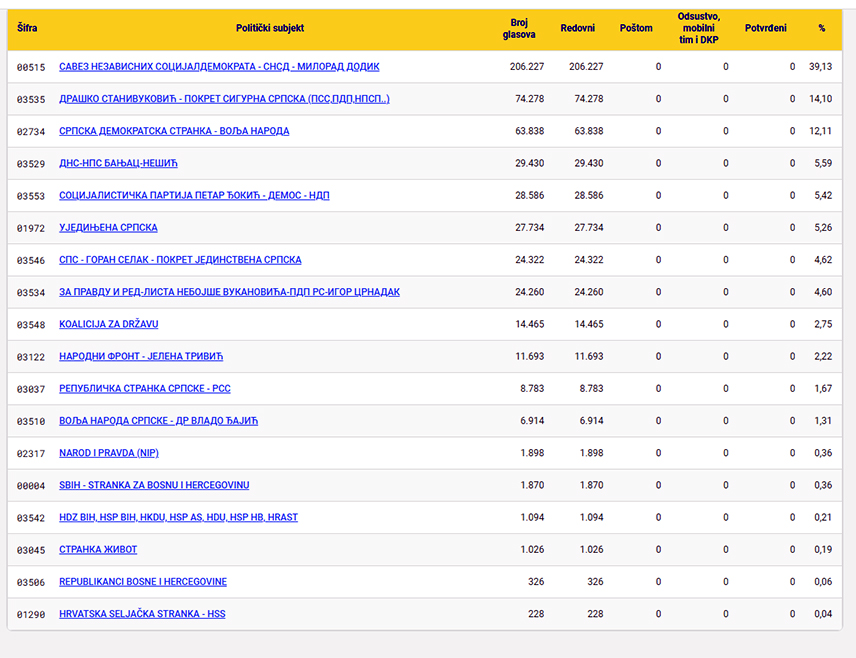Select party code 03548
The width and height of the screenshot is (856, 658).
[31, 325]
